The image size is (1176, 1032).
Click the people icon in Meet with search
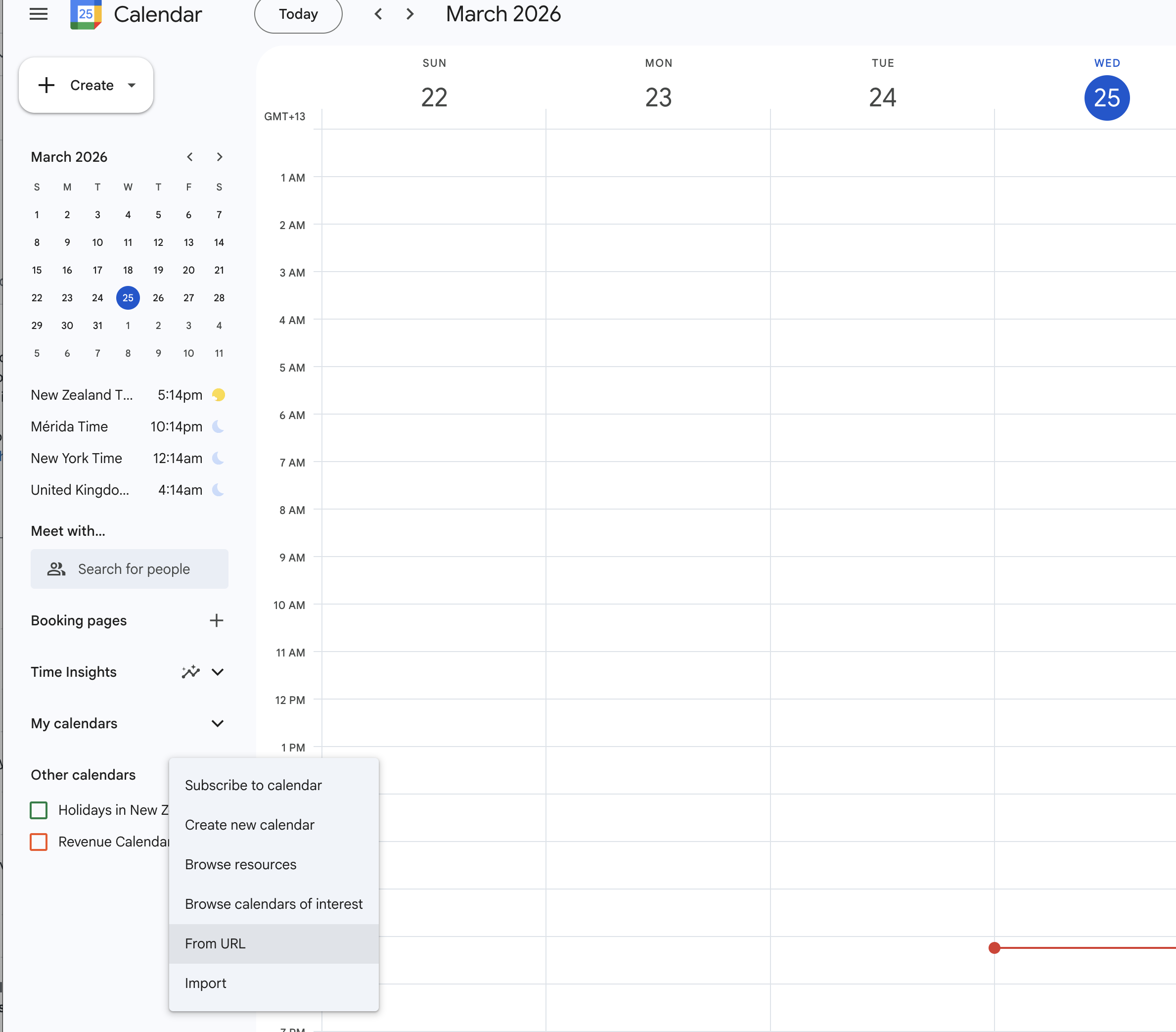tap(56, 568)
